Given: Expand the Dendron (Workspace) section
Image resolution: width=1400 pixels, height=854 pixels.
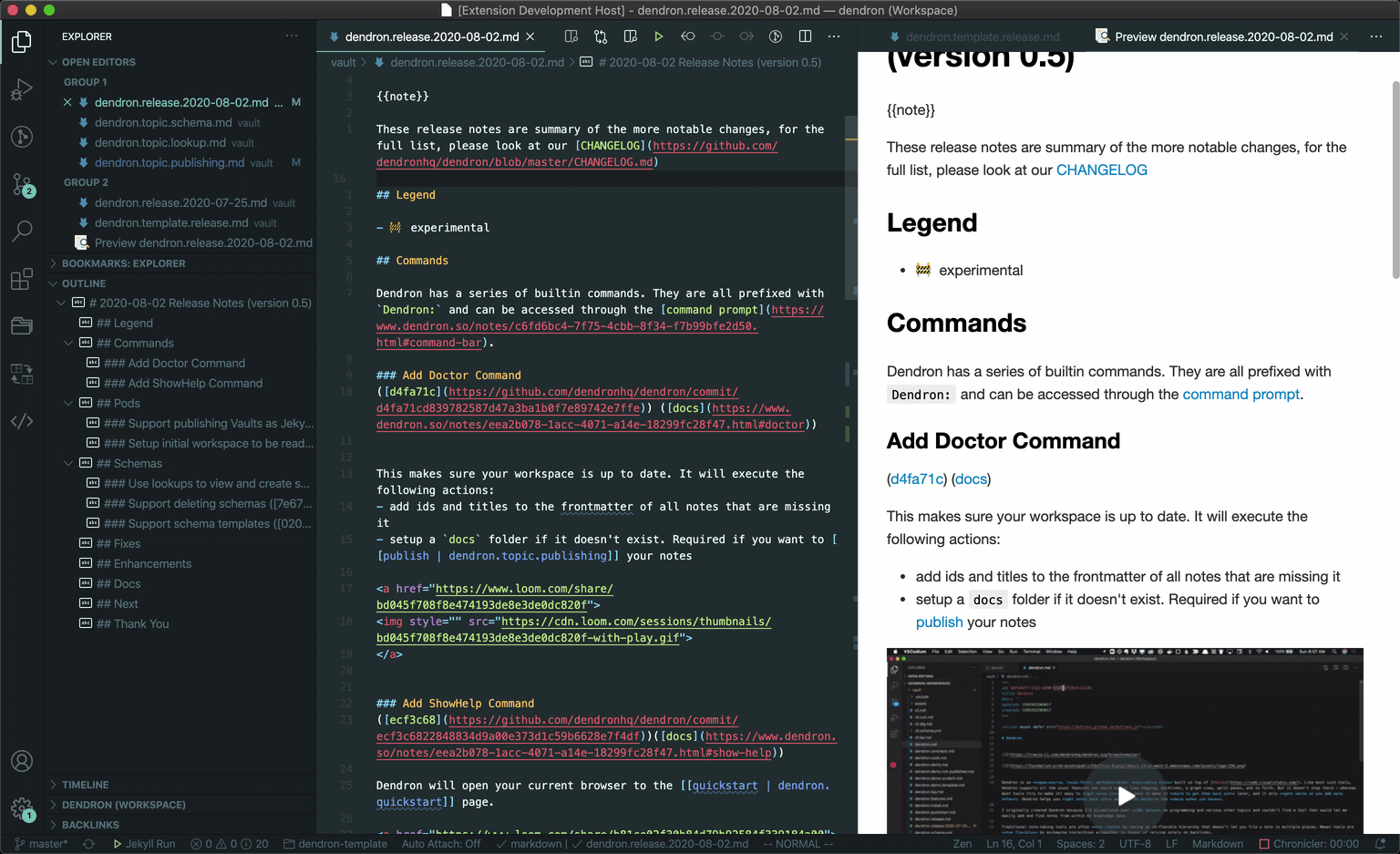Looking at the screenshot, I should tap(123, 805).
